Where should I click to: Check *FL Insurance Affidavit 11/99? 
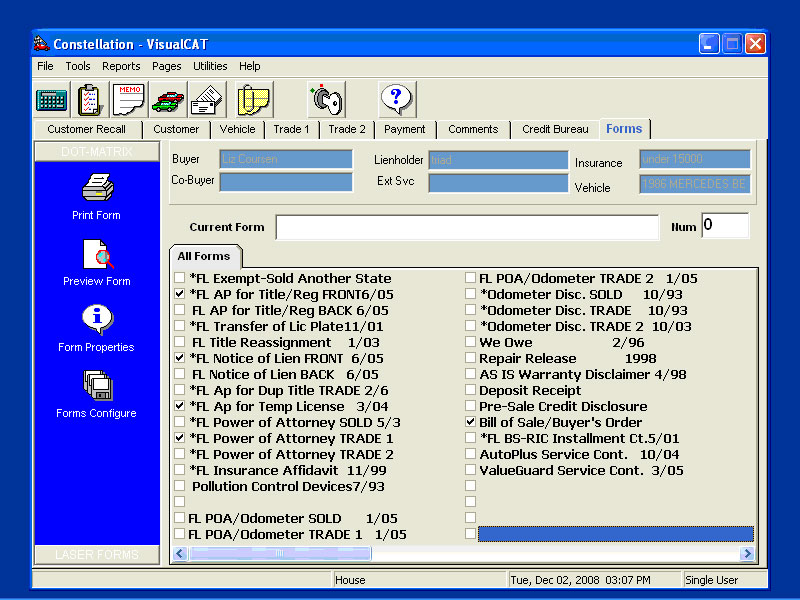point(180,469)
